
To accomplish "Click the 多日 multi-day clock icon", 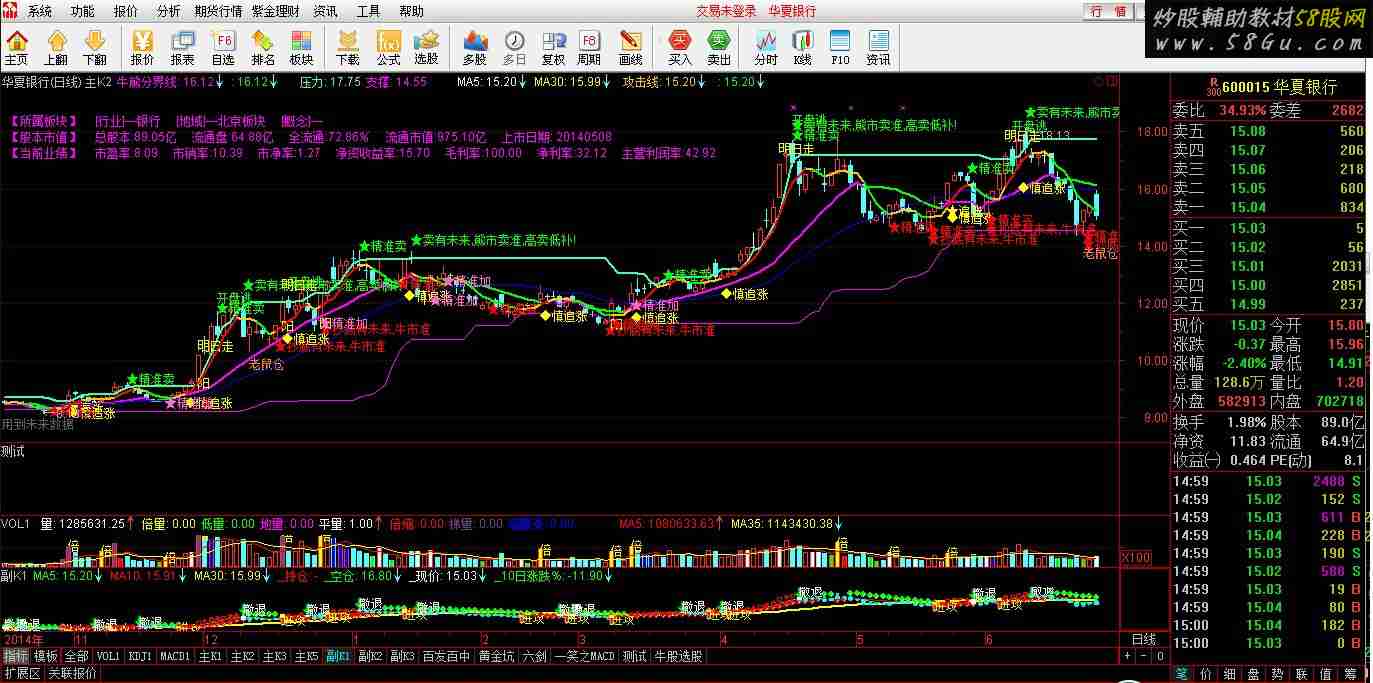I will click(x=514, y=47).
